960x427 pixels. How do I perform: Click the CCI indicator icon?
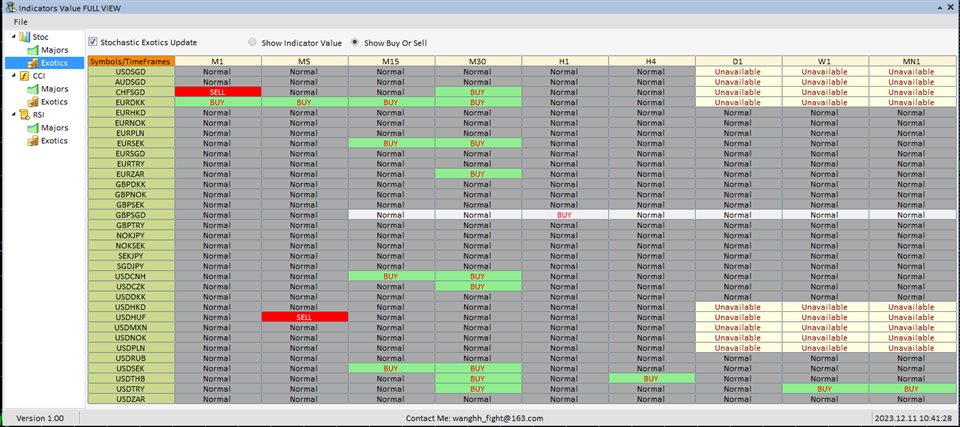(24, 76)
